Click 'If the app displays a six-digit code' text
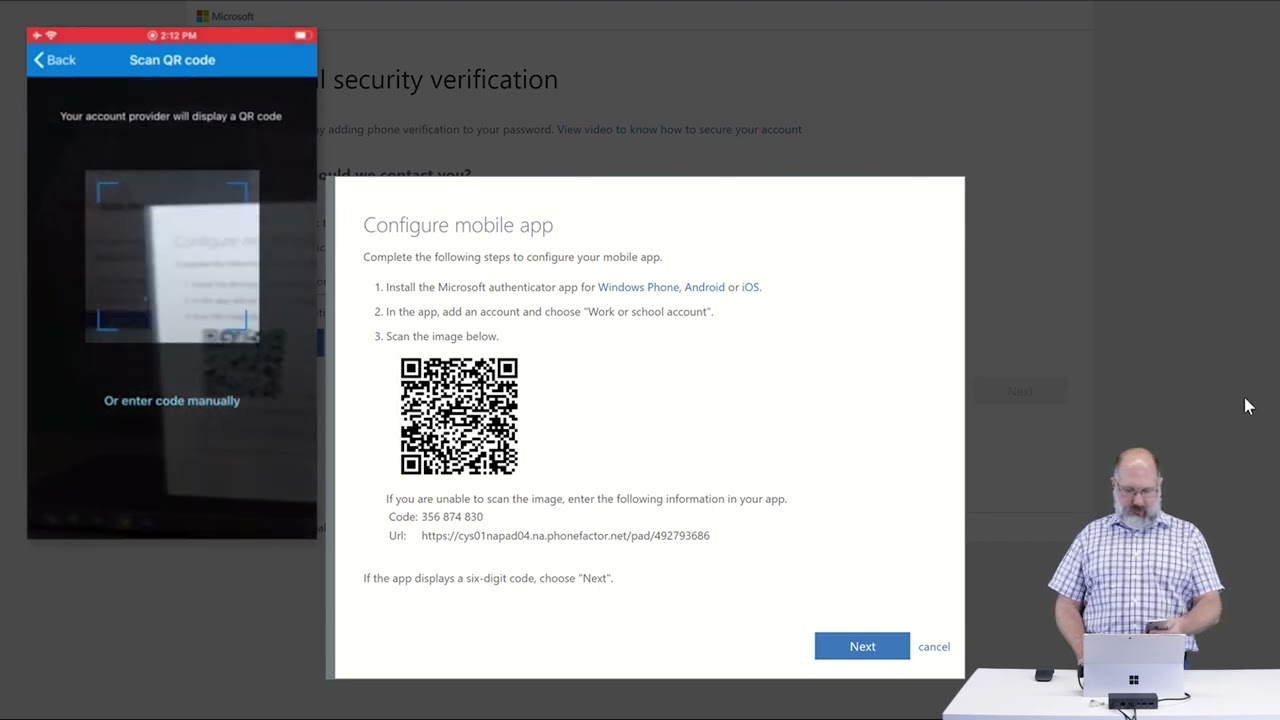 pos(488,578)
